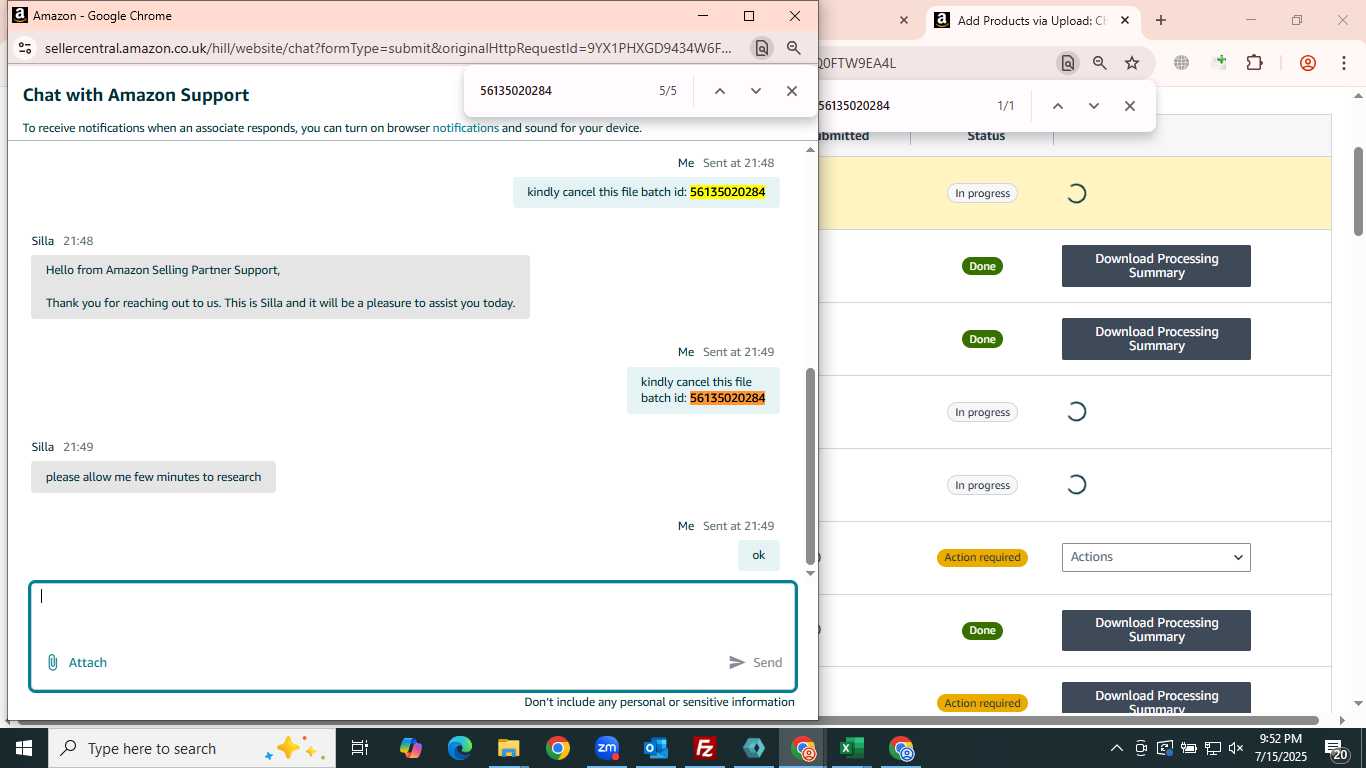This screenshot has width=1366, height=768.
Task: Click the Send arrow icon
Action: point(737,662)
